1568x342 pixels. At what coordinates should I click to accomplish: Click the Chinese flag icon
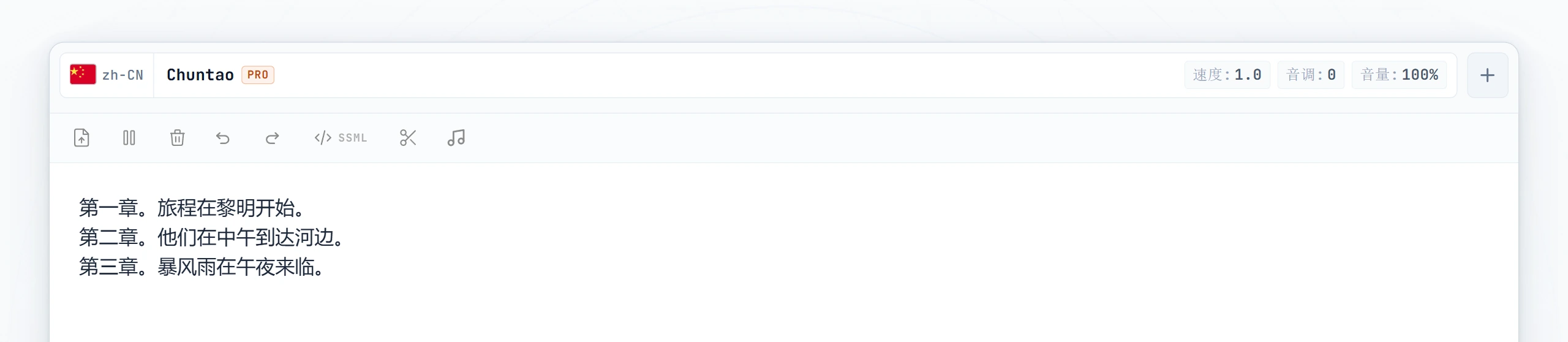click(83, 74)
